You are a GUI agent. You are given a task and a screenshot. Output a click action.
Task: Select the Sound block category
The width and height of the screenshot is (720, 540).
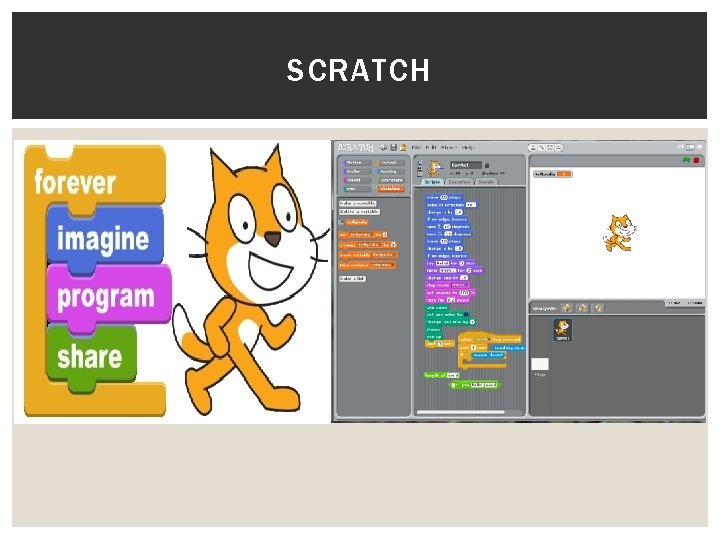(x=357, y=180)
